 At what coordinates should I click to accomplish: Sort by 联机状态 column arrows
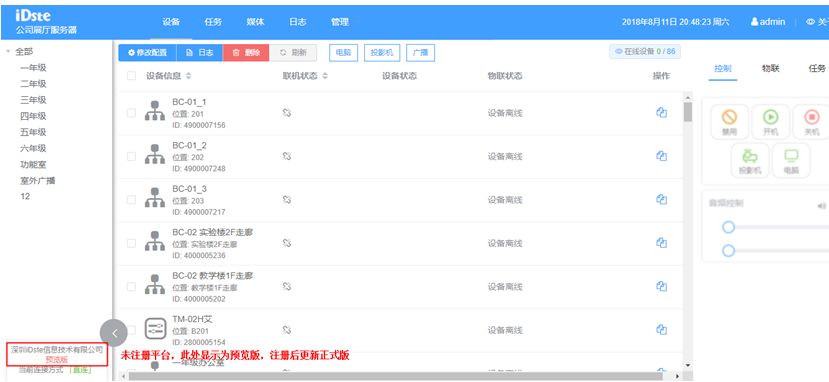[325, 76]
